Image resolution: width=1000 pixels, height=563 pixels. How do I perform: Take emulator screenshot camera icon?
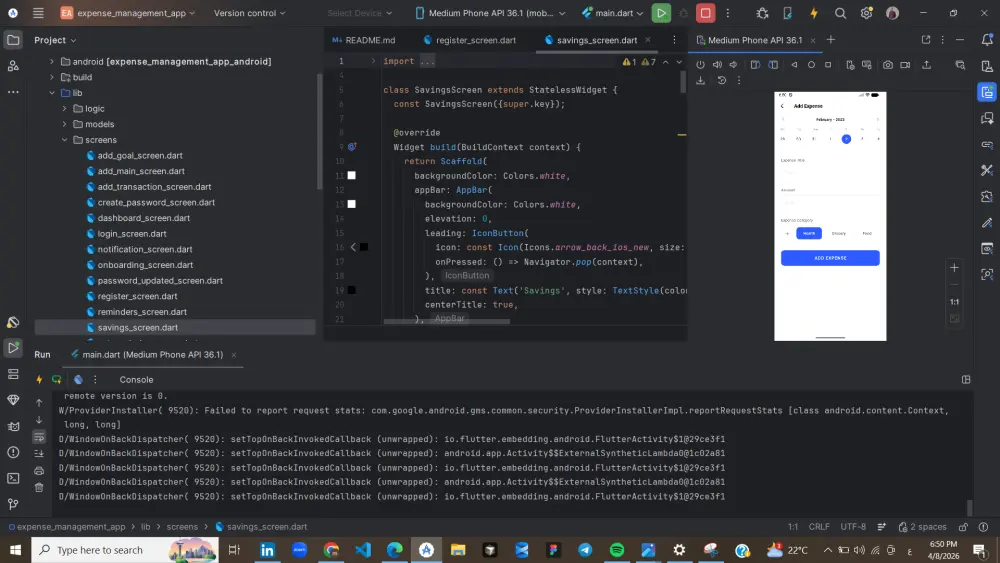(x=888, y=64)
